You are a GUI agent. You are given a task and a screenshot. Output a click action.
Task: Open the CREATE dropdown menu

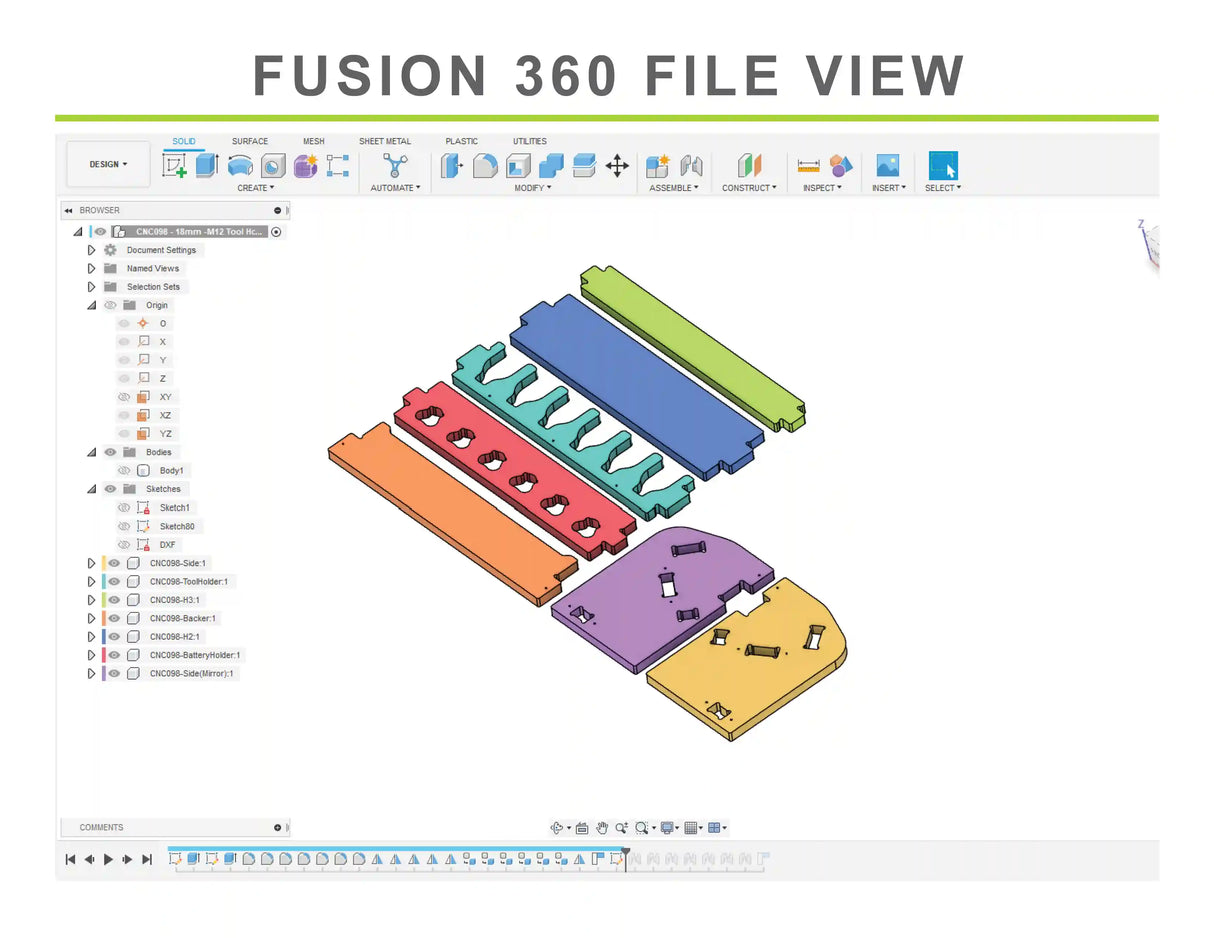pyautogui.click(x=256, y=188)
